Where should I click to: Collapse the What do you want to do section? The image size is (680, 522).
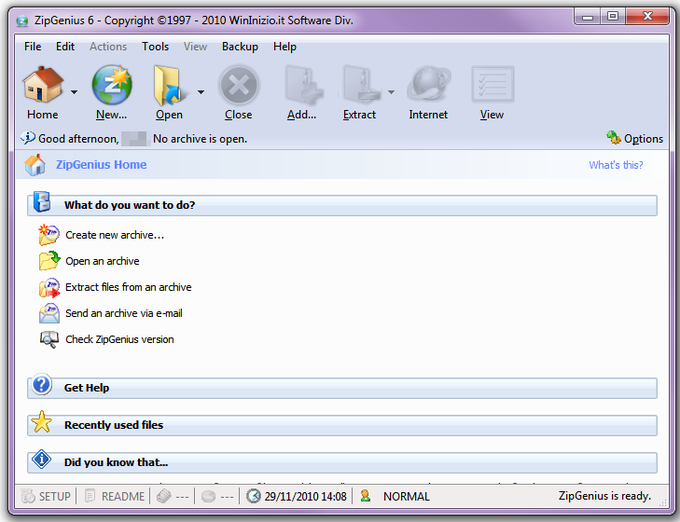click(x=342, y=205)
